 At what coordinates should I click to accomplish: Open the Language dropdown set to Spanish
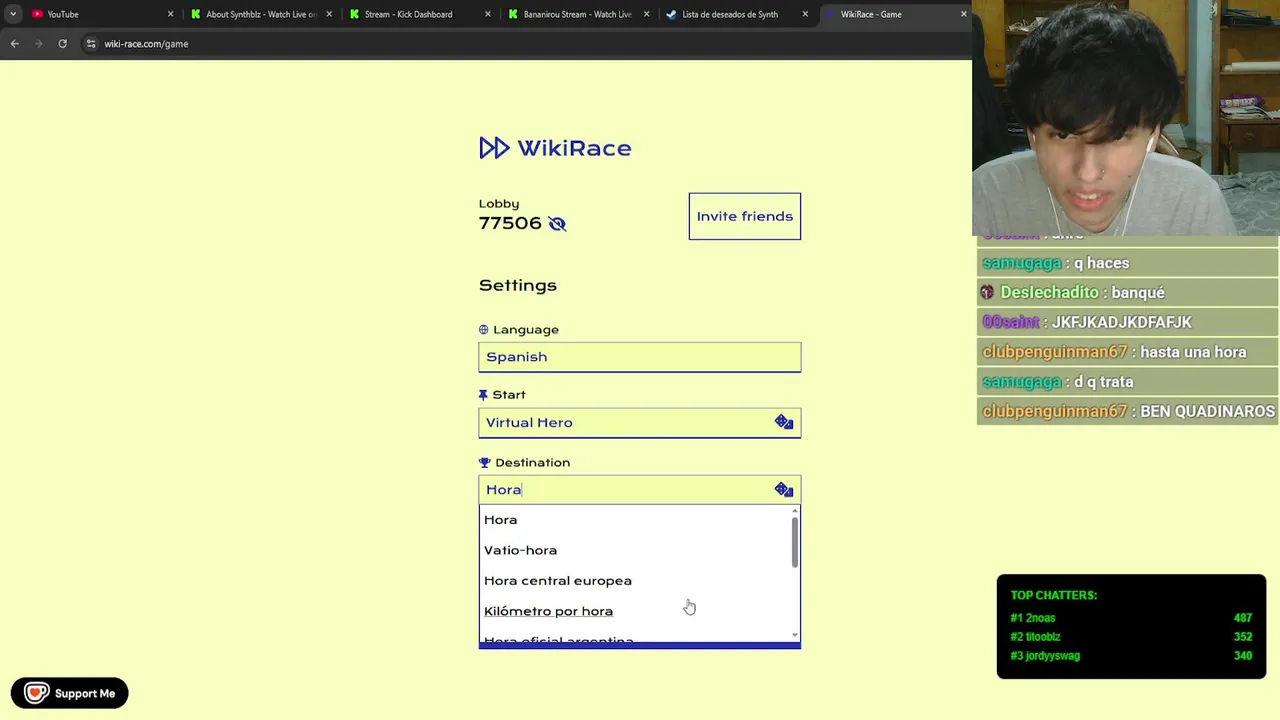(640, 357)
